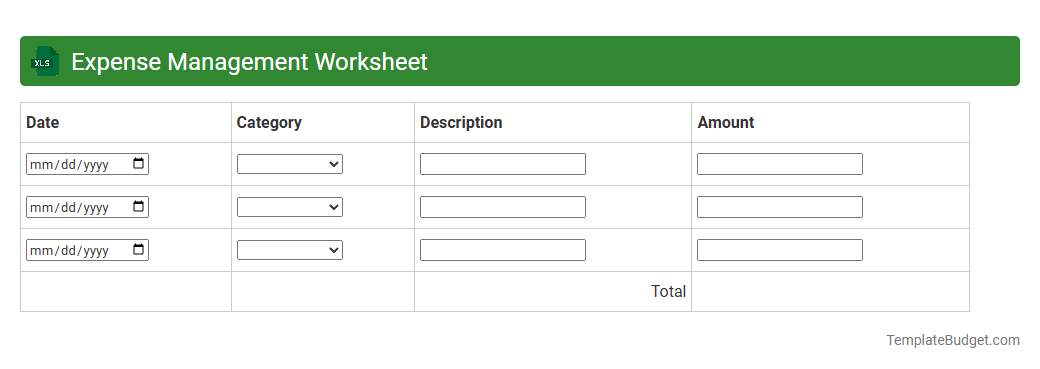
Task: Open calendar picker in first row date
Action: click(x=139, y=163)
